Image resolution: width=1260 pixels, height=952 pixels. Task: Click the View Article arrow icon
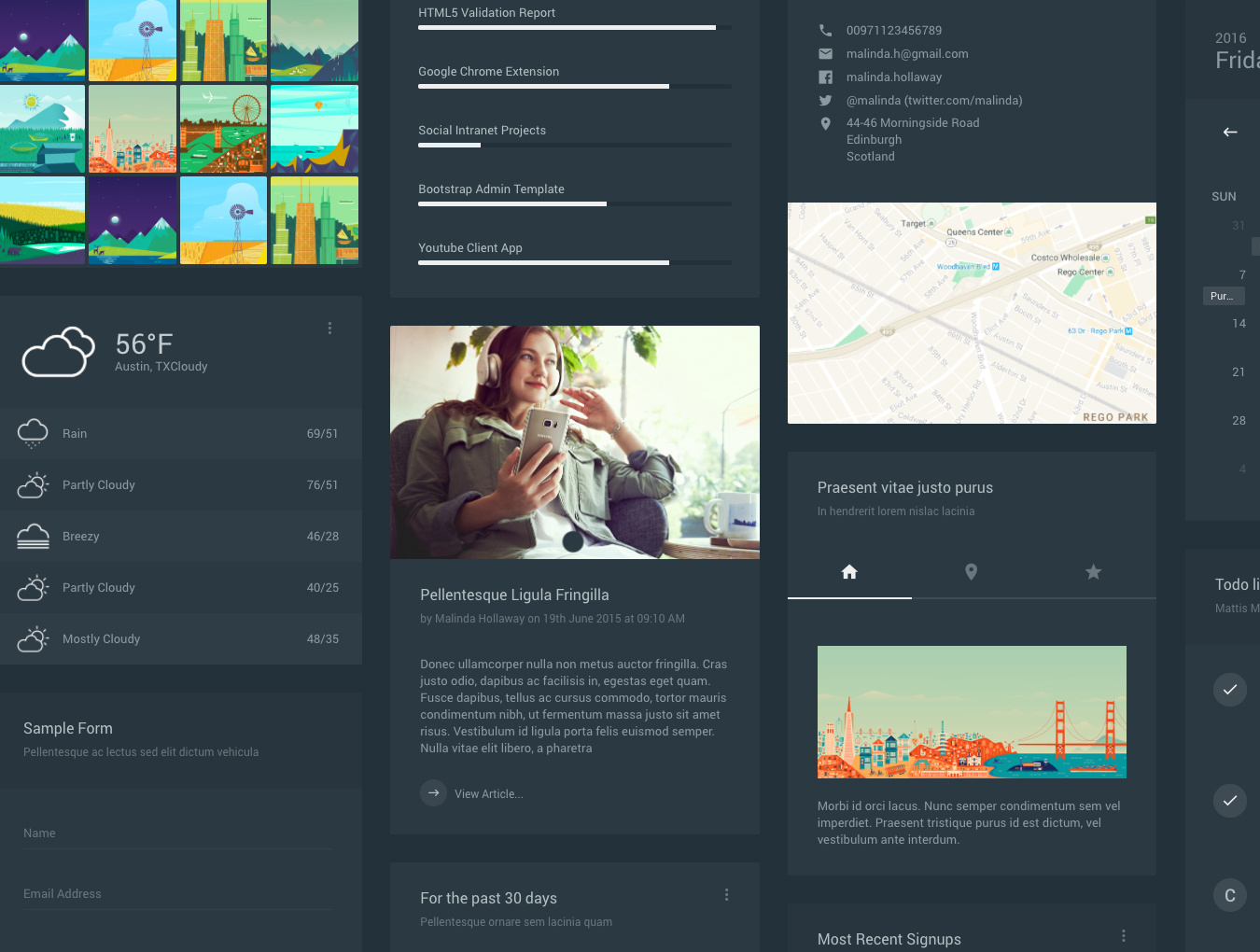[x=433, y=793]
